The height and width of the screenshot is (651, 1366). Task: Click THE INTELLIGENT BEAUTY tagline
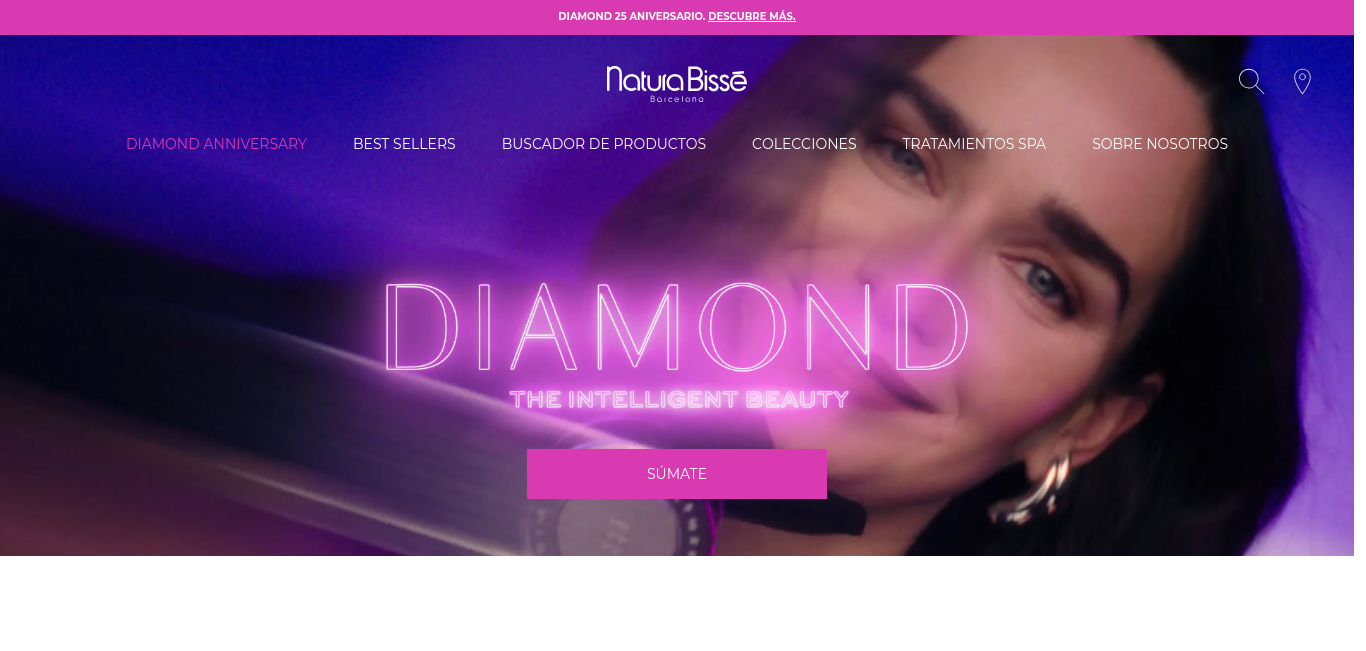[x=679, y=399]
